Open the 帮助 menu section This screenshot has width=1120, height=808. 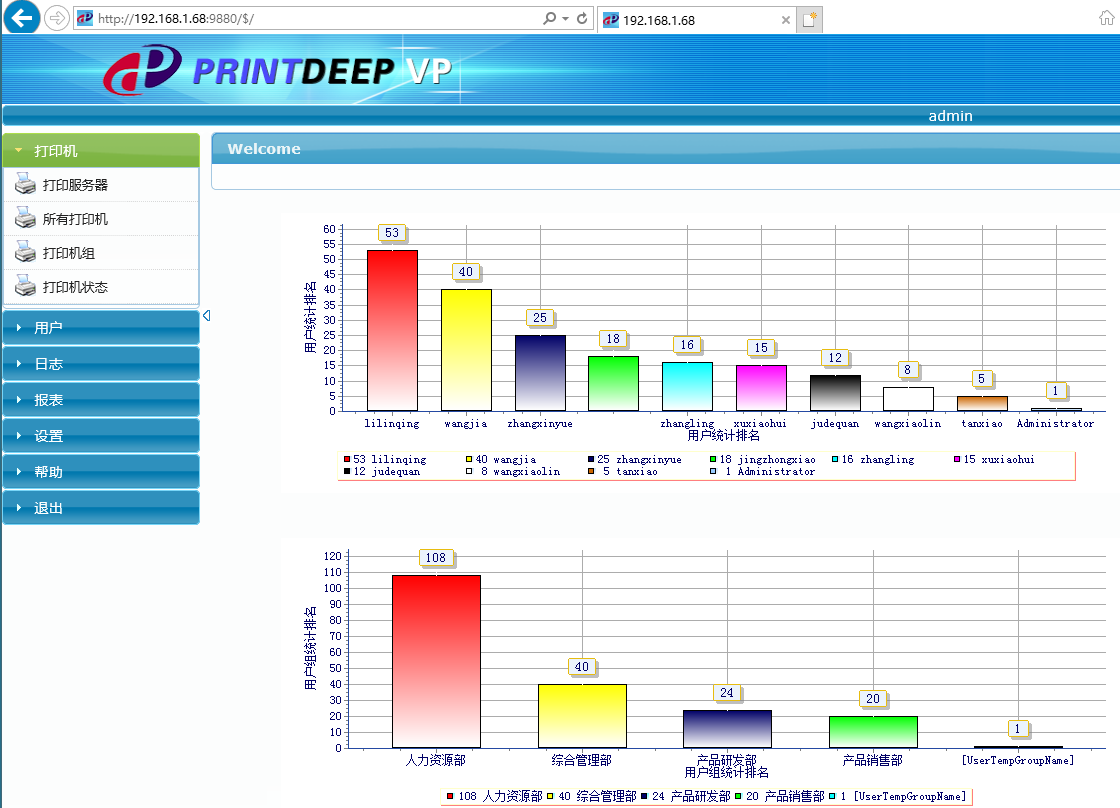coord(101,472)
